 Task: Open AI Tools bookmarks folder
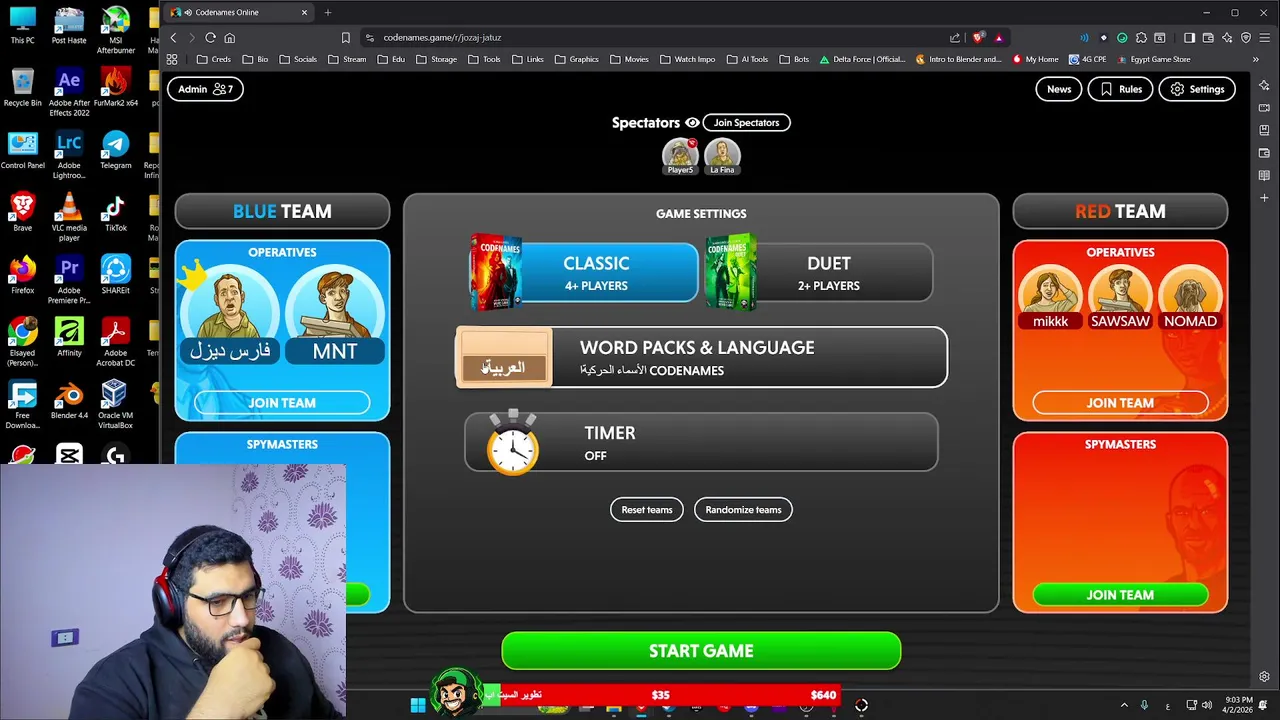point(747,59)
